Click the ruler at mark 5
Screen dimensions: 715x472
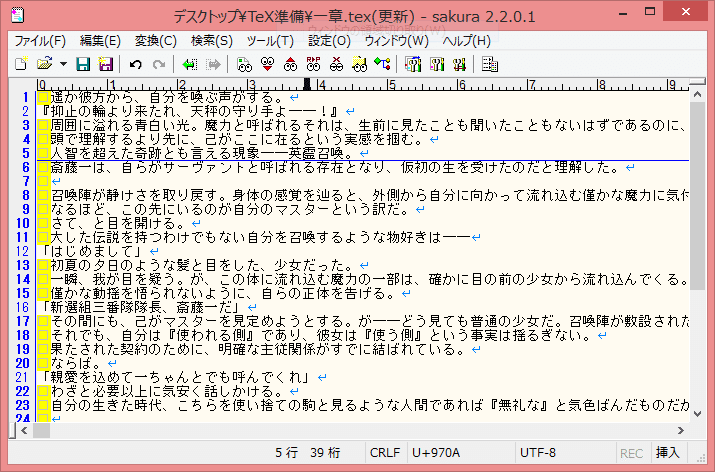point(392,84)
